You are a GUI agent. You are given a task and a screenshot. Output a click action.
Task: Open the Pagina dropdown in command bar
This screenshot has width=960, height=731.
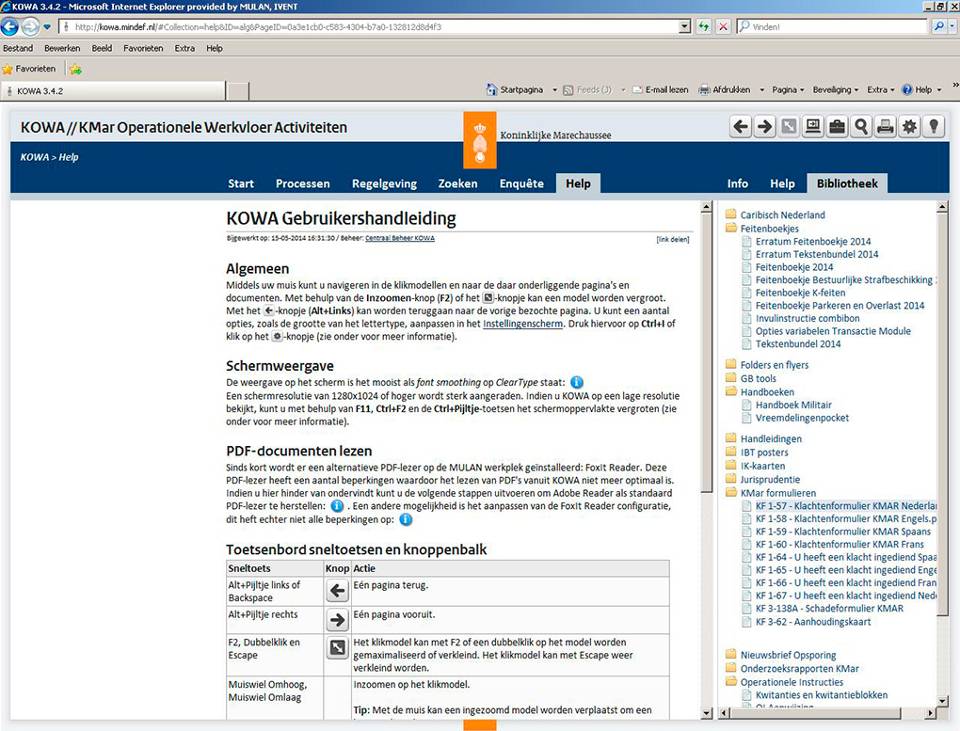click(787, 90)
